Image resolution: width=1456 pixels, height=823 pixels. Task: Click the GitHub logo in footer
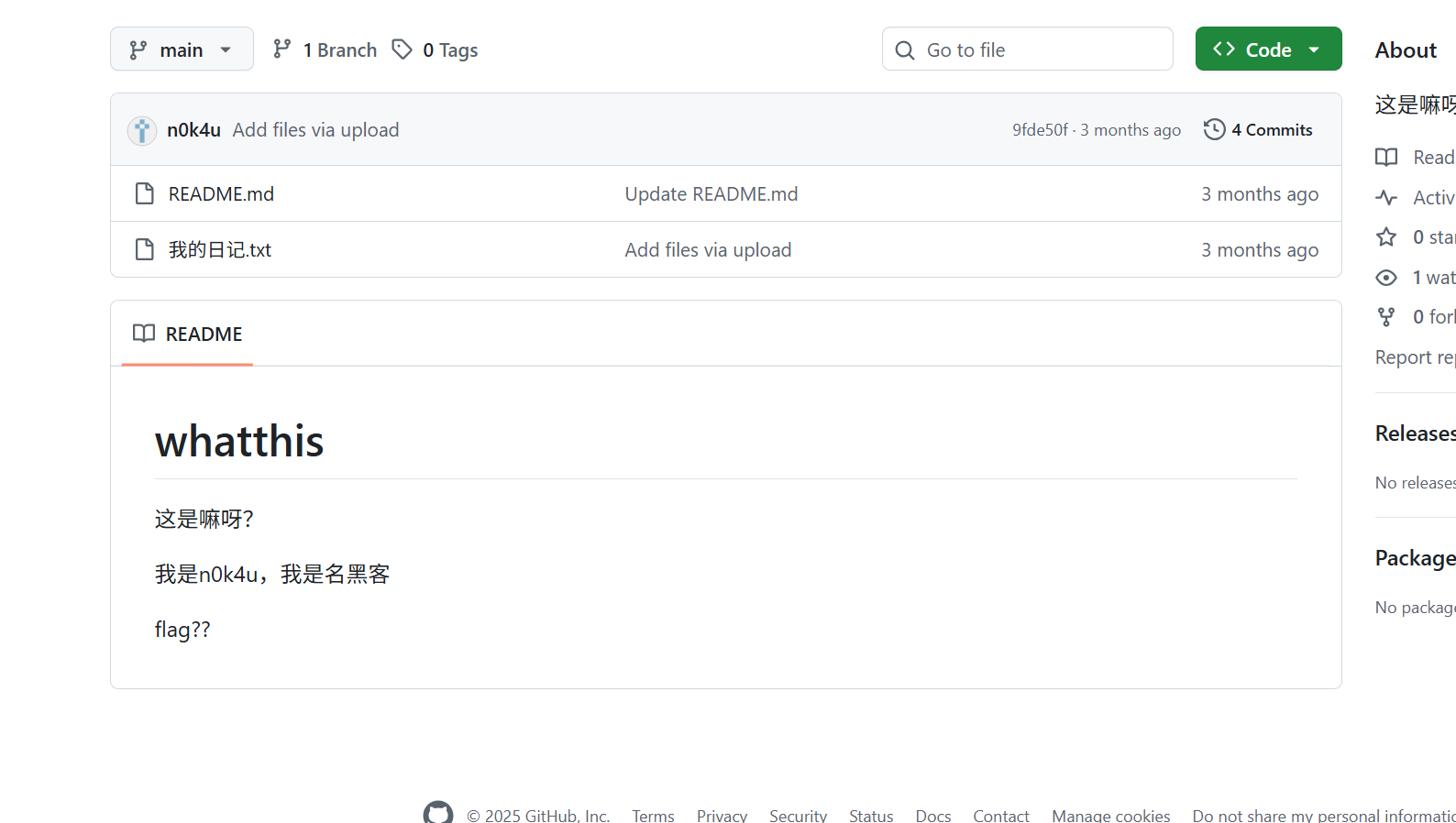(x=437, y=814)
